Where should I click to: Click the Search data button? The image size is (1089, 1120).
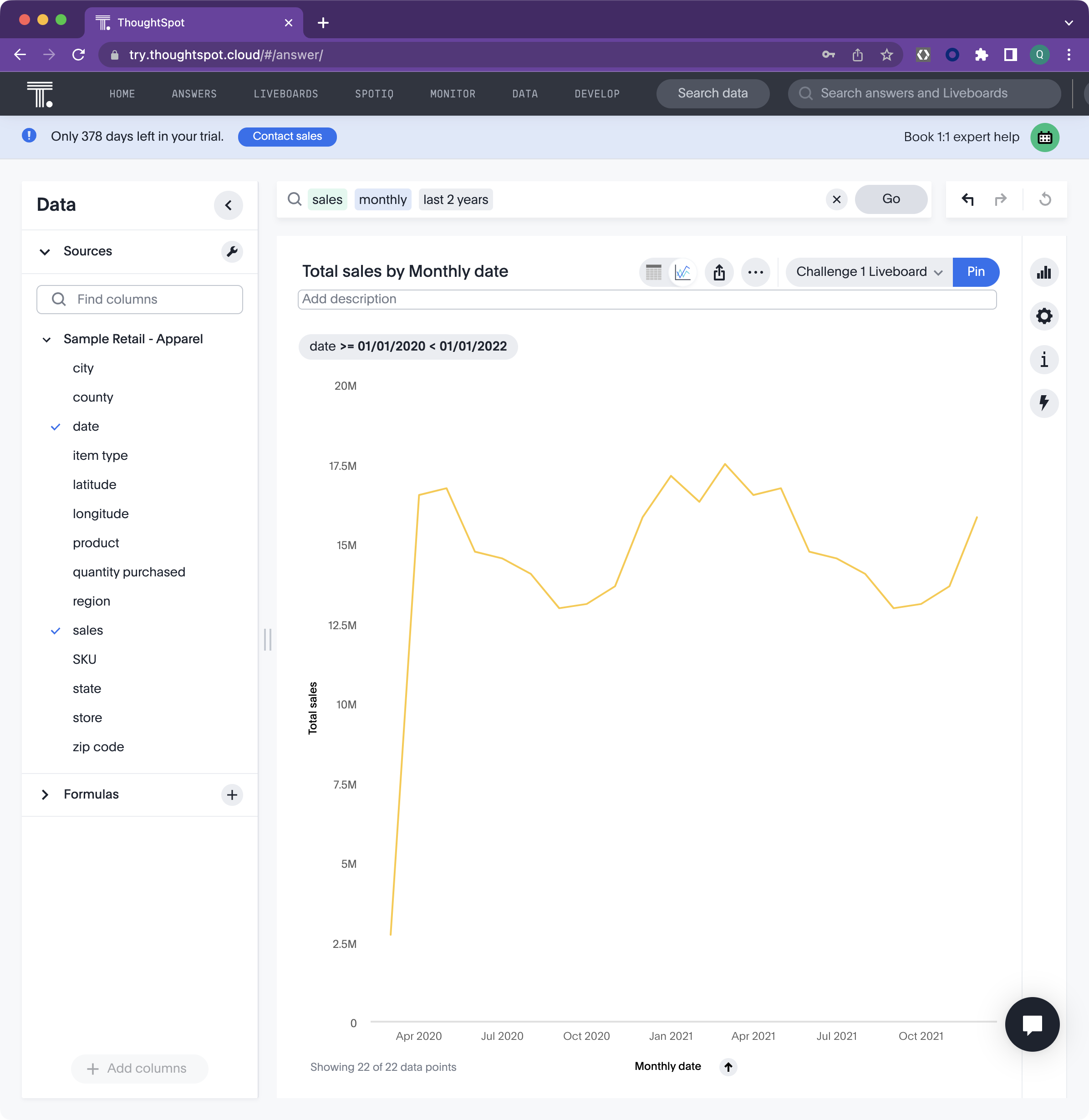coord(712,93)
